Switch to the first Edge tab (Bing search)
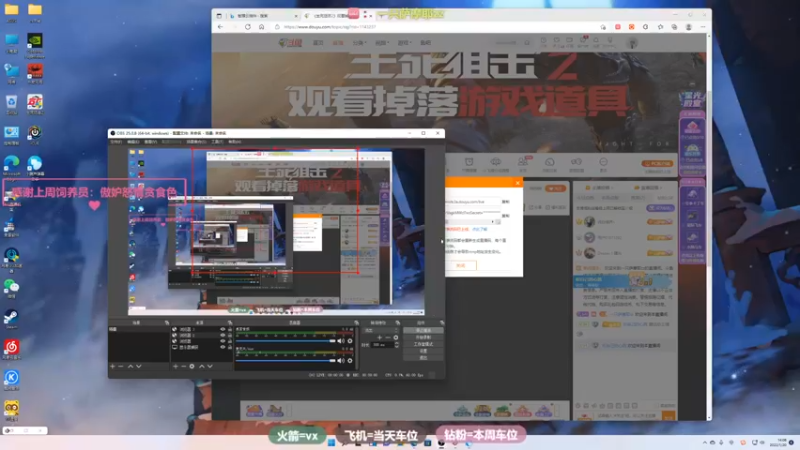 point(261,16)
